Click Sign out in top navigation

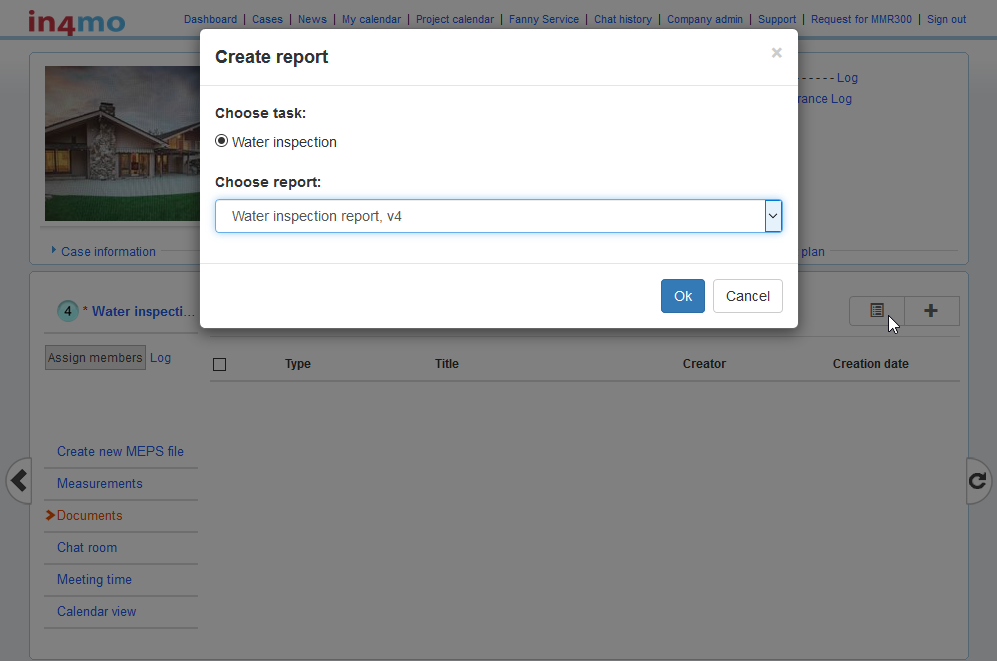click(946, 19)
